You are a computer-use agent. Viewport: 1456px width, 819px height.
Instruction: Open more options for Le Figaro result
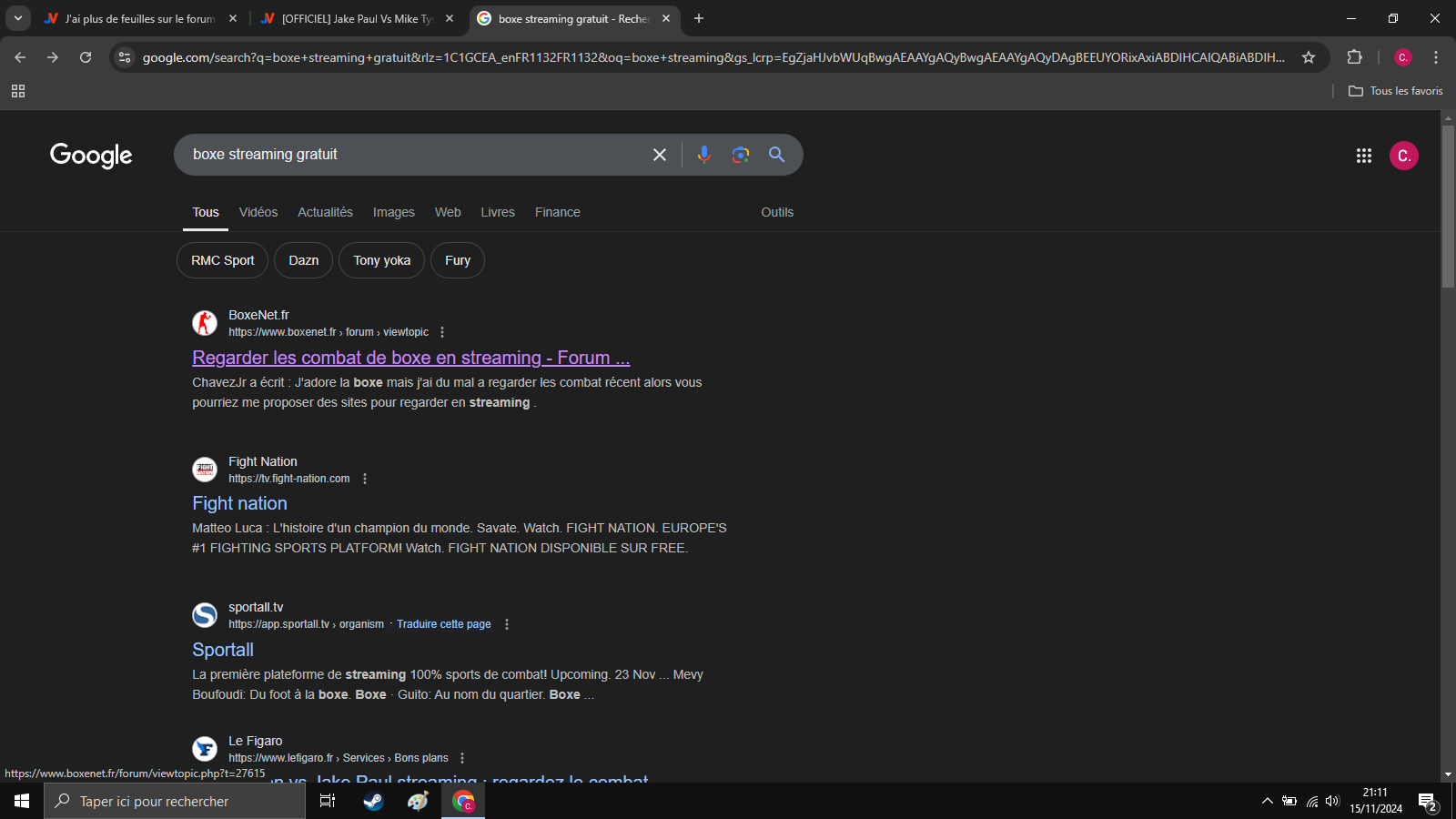(x=462, y=758)
